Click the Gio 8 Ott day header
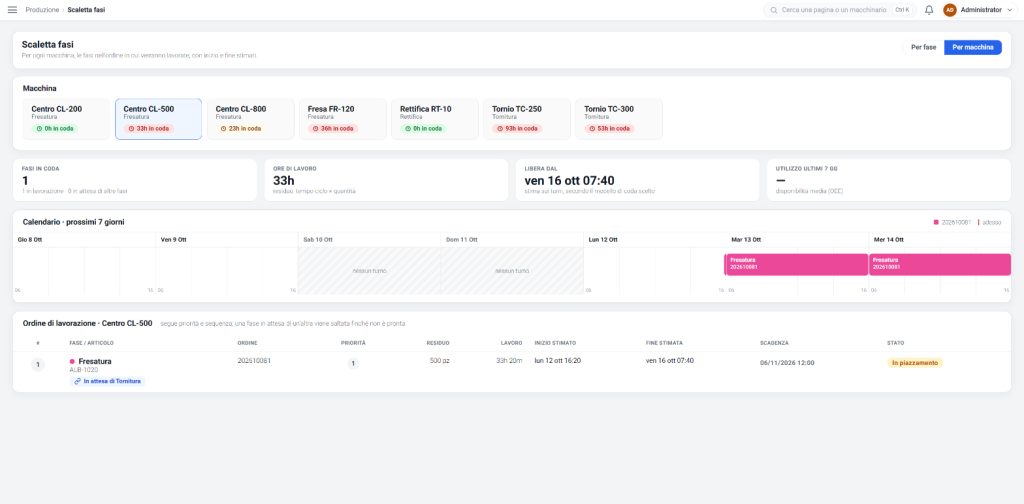This screenshot has width=1024, height=504. point(28,240)
